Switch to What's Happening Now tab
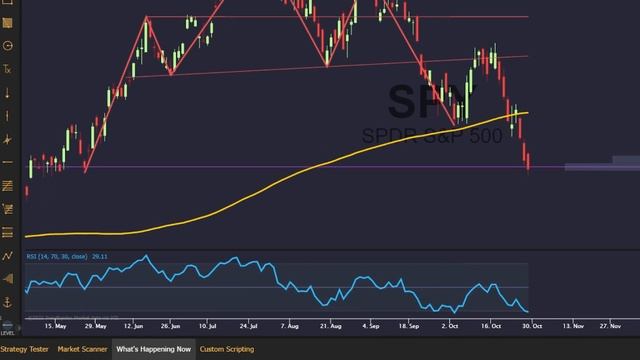Screen dimensions: 640x360 click(x=153, y=349)
